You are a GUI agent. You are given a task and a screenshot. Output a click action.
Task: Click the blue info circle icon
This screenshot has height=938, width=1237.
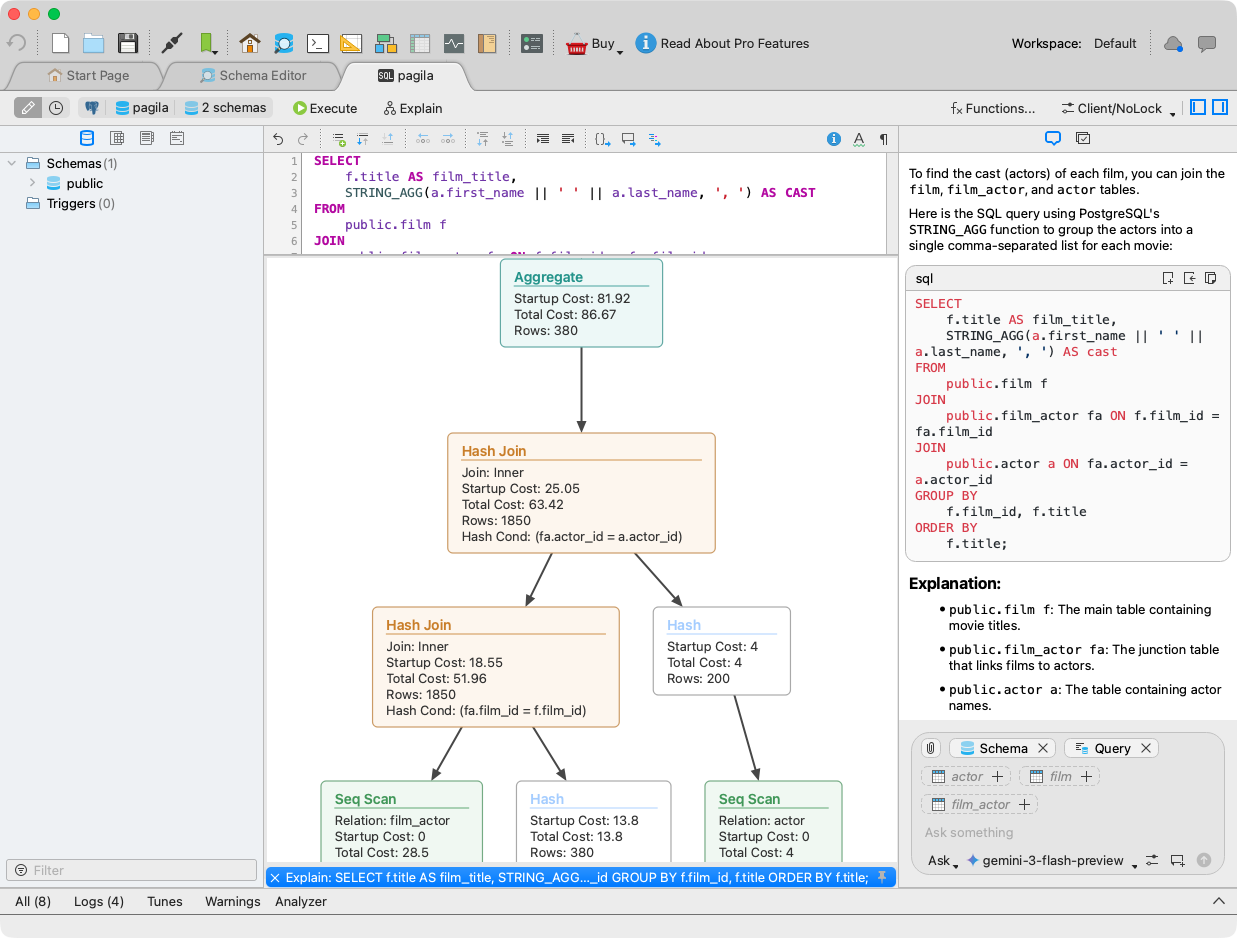834,139
